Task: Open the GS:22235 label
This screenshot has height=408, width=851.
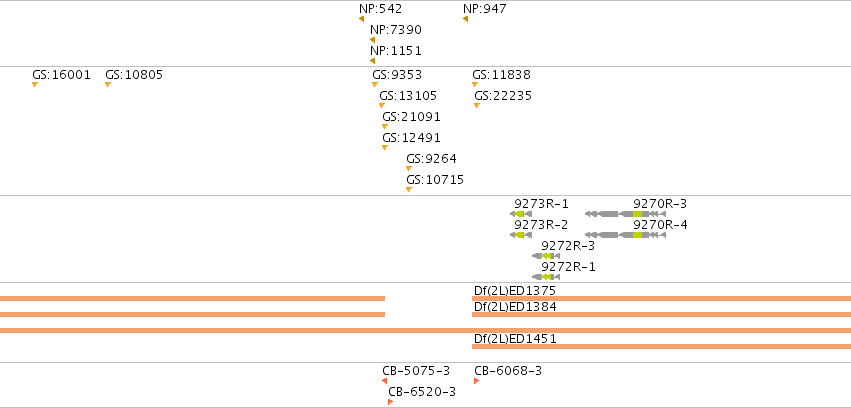Action: tap(503, 96)
